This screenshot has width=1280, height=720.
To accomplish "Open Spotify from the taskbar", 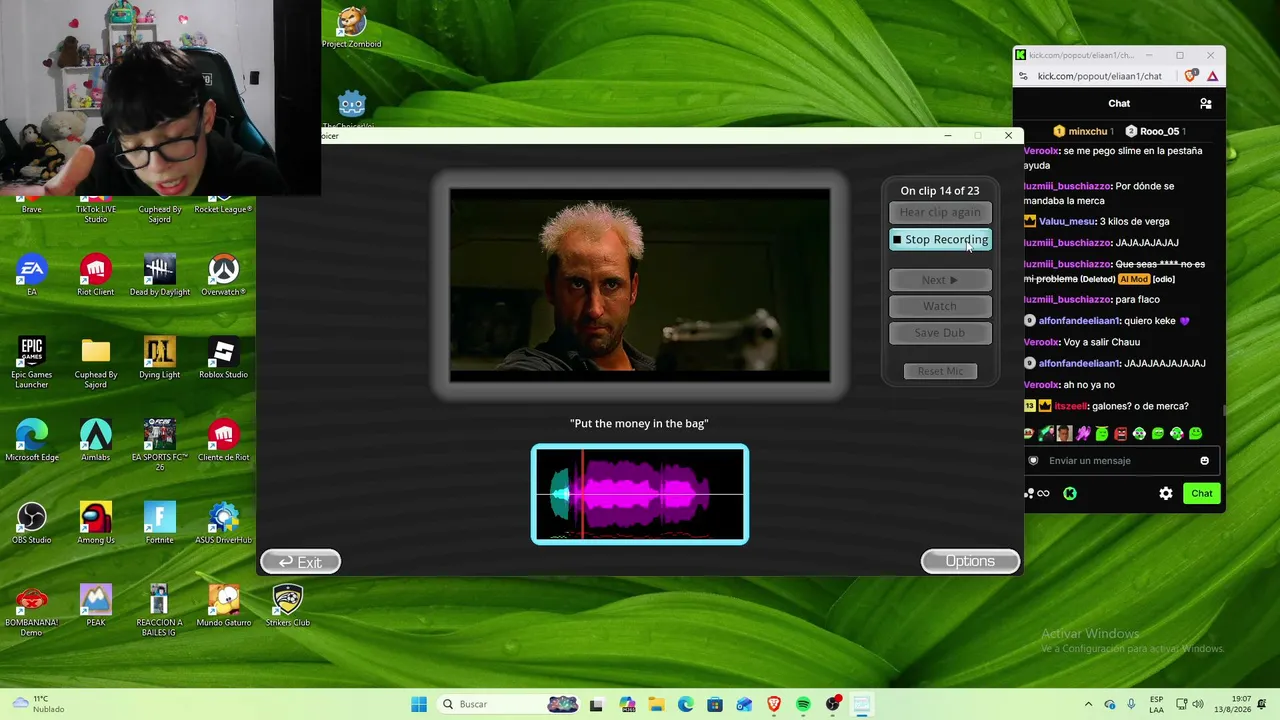I will [803, 704].
